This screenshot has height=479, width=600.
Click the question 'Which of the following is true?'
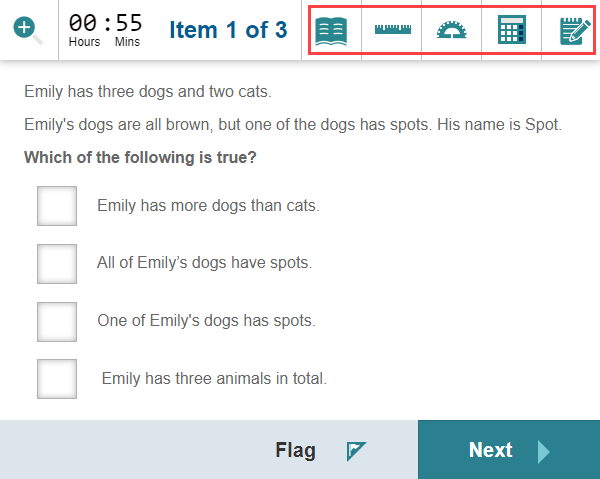click(140, 157)
